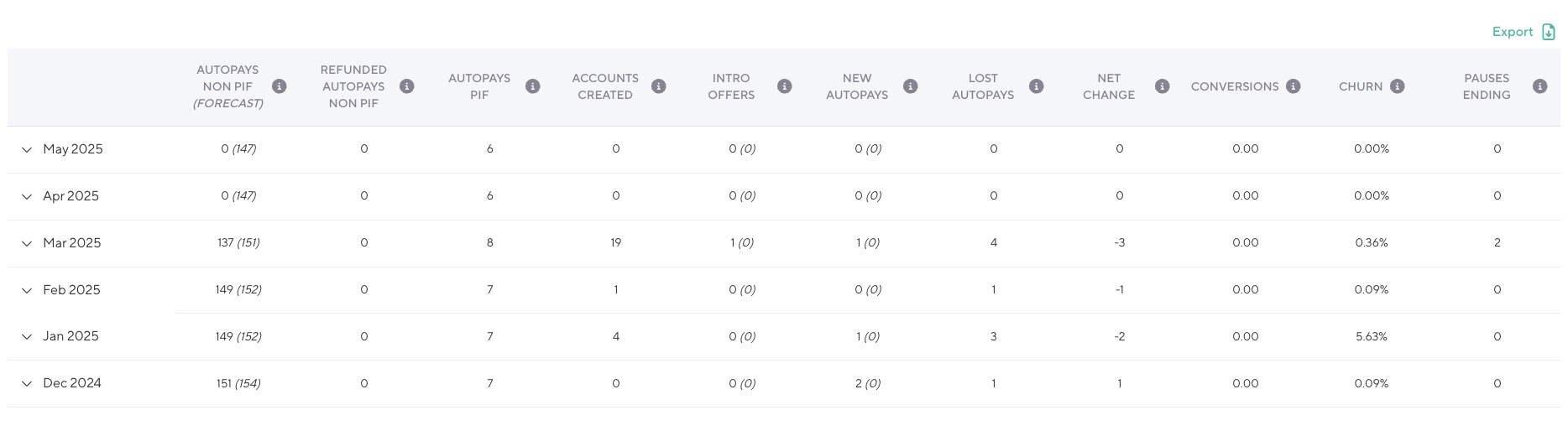Click the Export download icon
The width and height of the screenshot is (1568, 436).
pyautogui.click(x=1549, y=32)
